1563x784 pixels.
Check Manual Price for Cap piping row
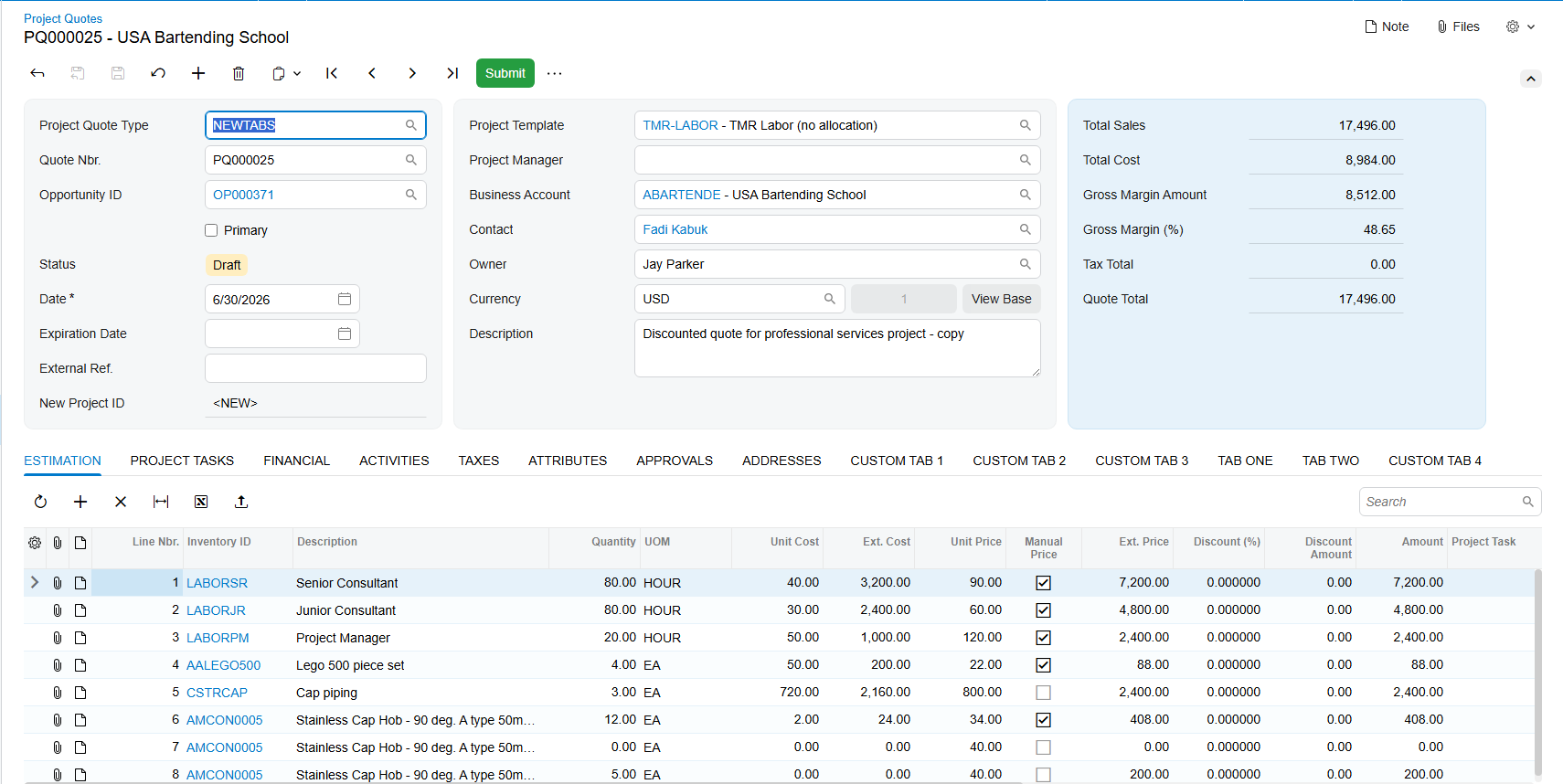coord(1044,693)
